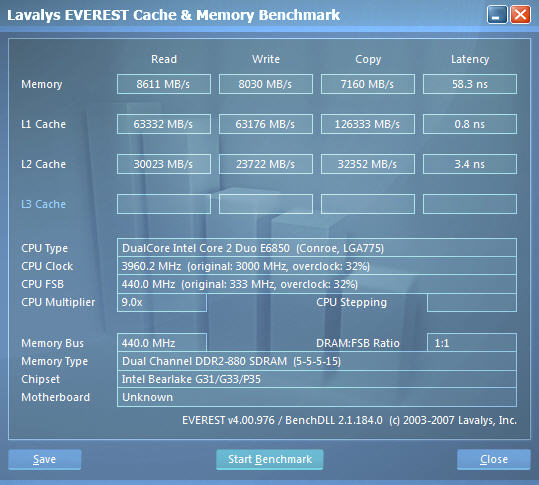
Task: Select the CPU Multiplier 9.0x field
Action: click(162, 302)
